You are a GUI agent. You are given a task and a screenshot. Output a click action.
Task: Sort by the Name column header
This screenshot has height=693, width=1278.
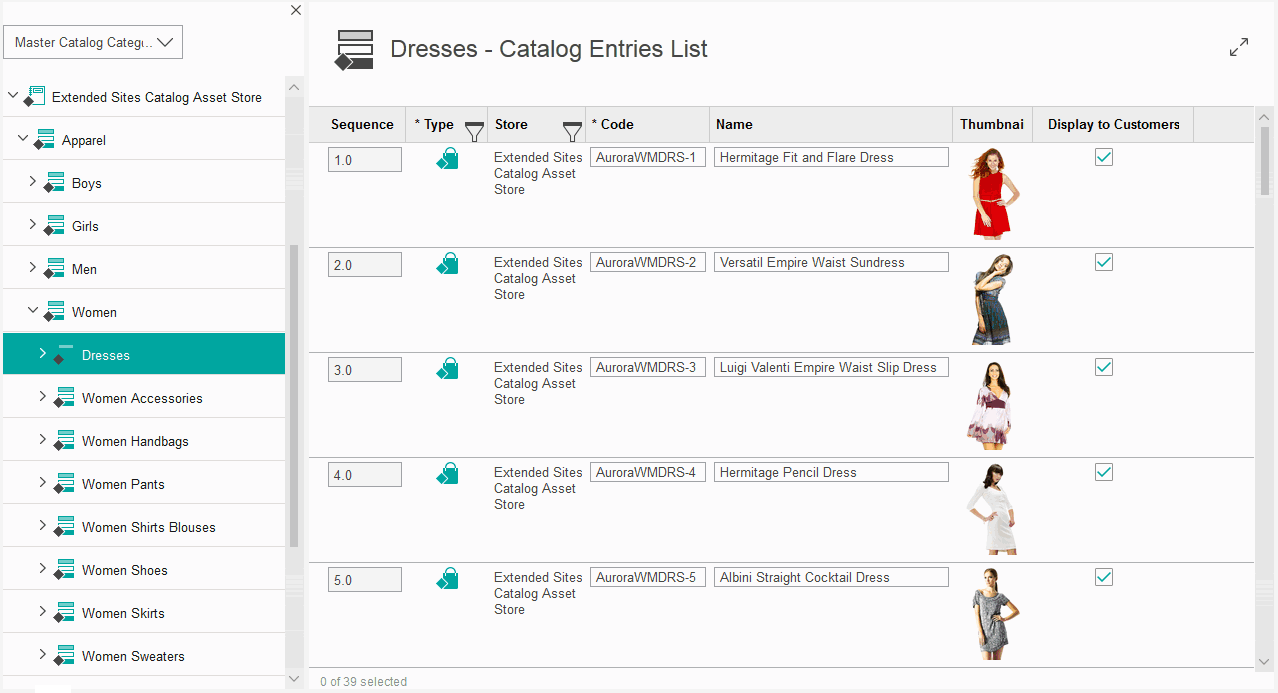(x=735, y=125)
